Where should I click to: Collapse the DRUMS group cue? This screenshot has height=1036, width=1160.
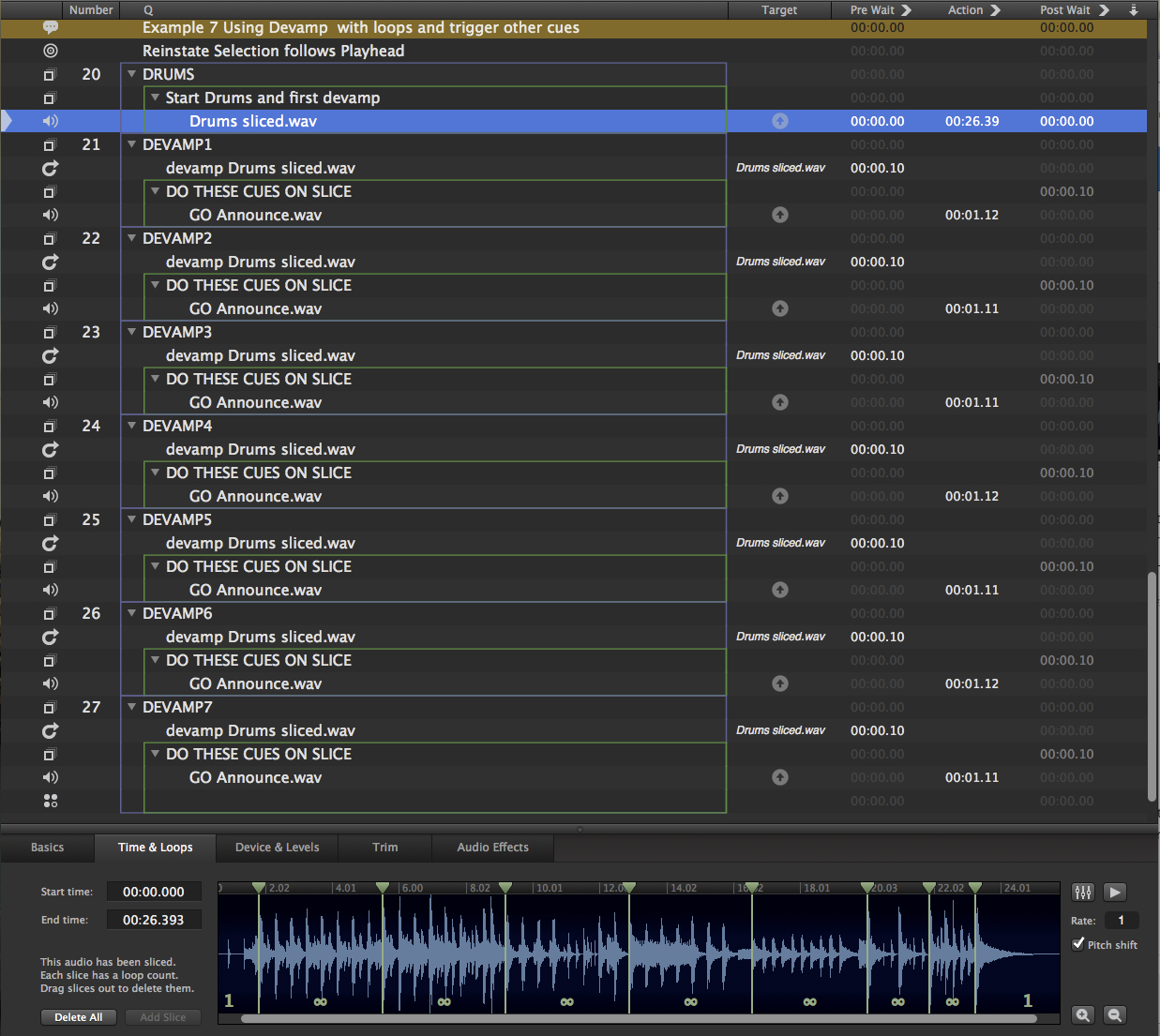click(x=132, y=74)
